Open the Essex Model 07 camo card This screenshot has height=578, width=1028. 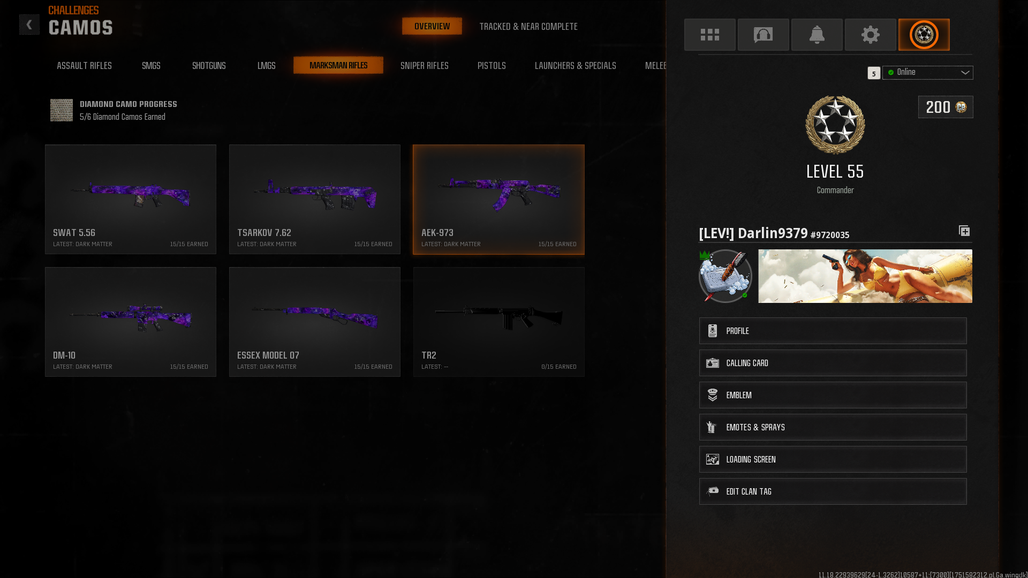[x=315, y=322]
